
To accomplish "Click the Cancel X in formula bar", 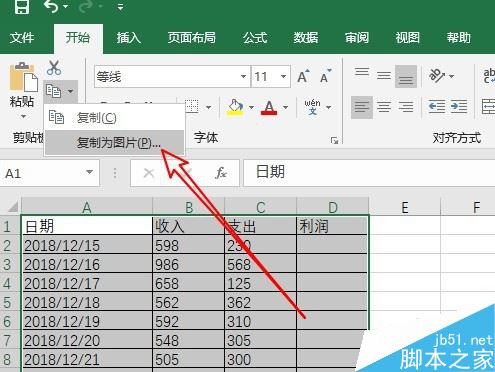I will [148, 173].
